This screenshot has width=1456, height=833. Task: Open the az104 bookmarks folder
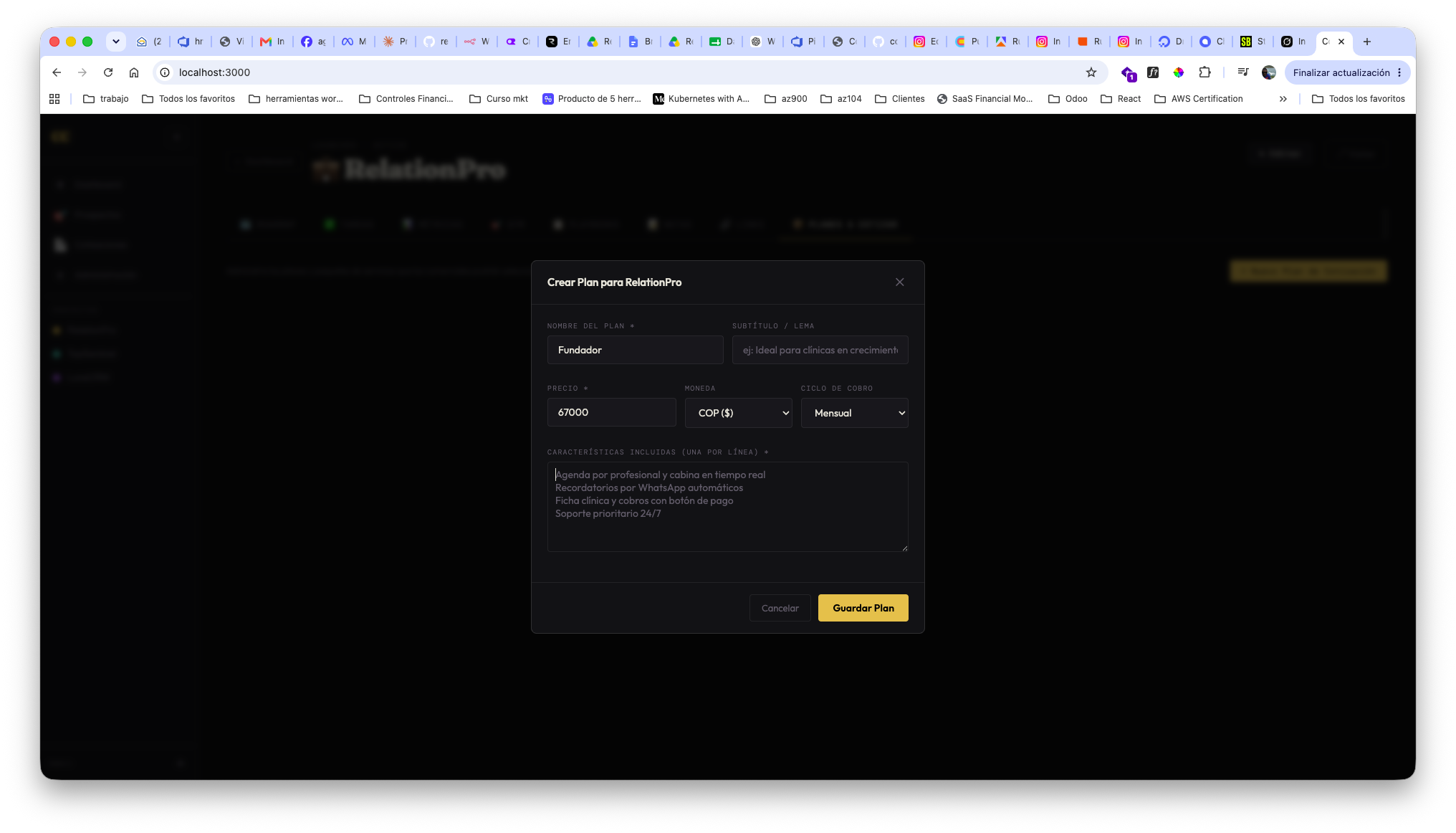(841, 99)
